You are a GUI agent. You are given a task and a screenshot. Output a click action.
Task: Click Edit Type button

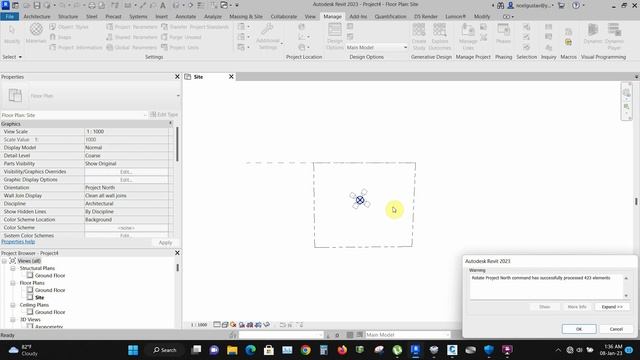164,115
